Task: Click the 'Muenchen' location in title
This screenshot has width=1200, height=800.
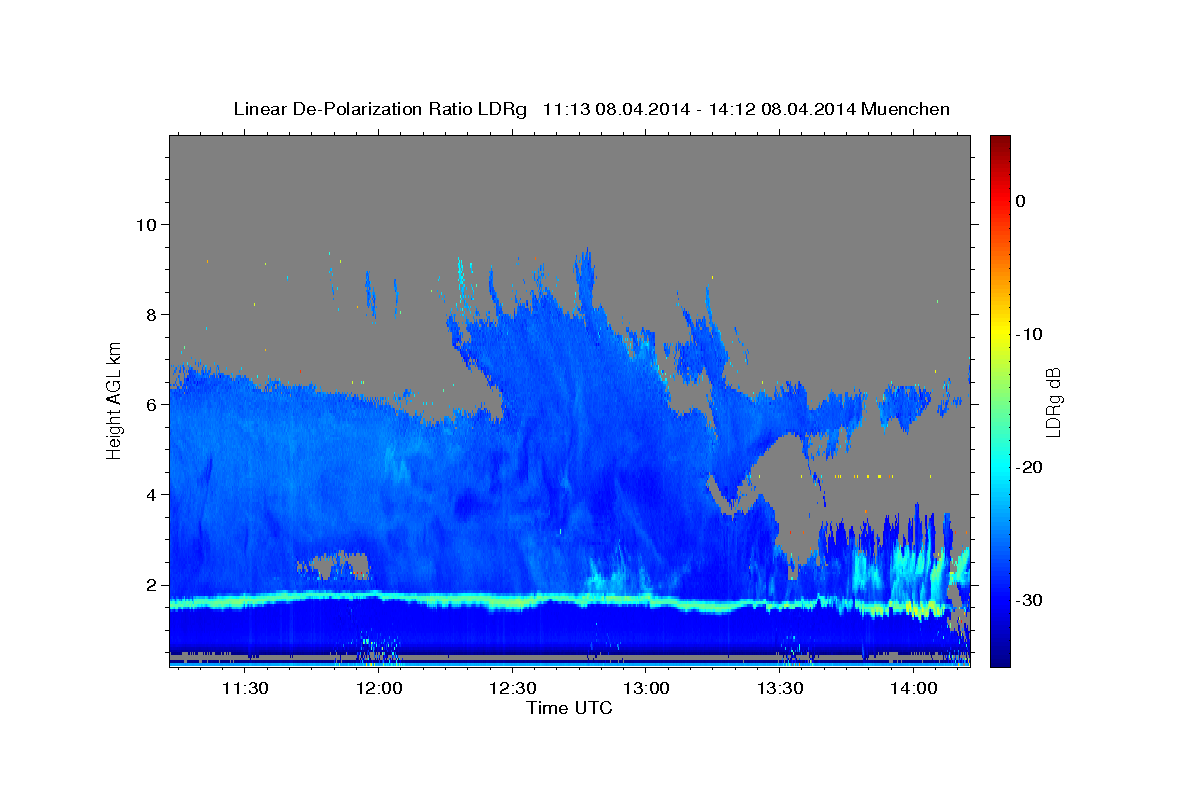Action: point(906,109)
